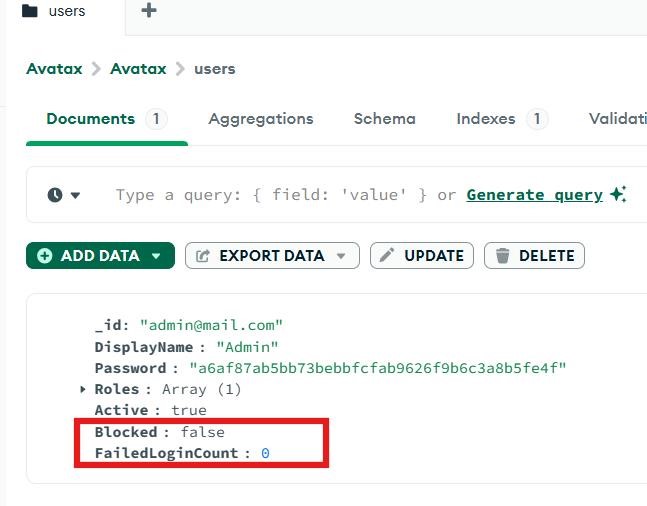Click the query history clock icon

(56, 195)
